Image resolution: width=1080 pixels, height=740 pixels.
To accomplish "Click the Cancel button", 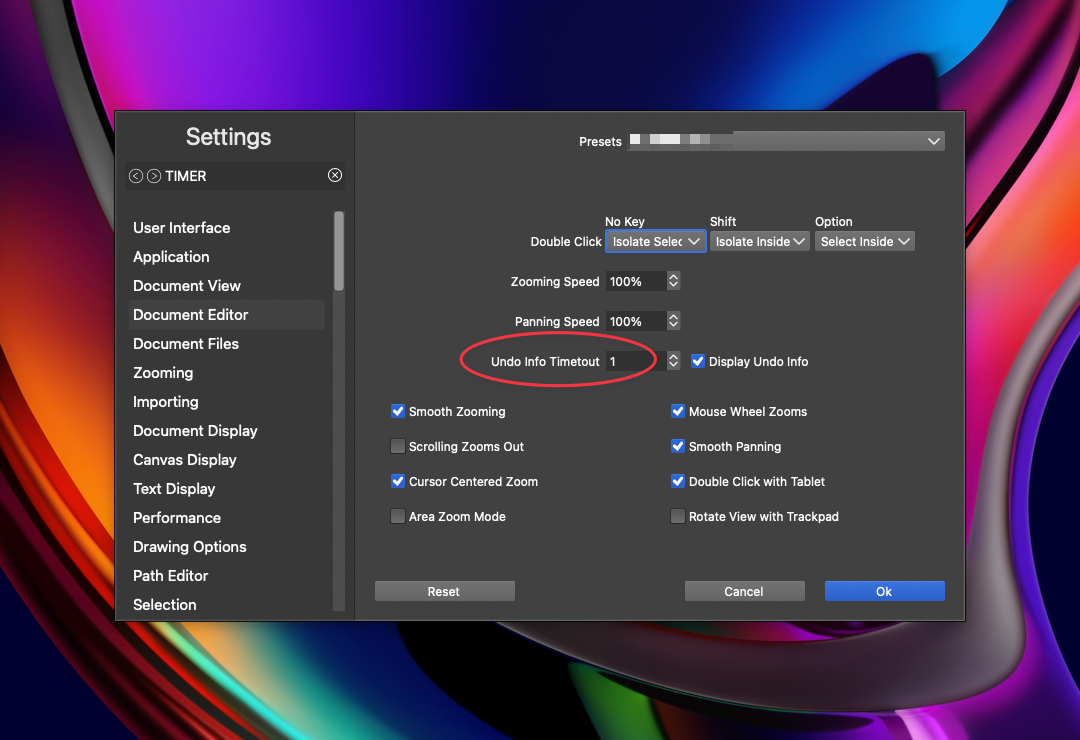I will pyautogui.click(x=744, y=591).
